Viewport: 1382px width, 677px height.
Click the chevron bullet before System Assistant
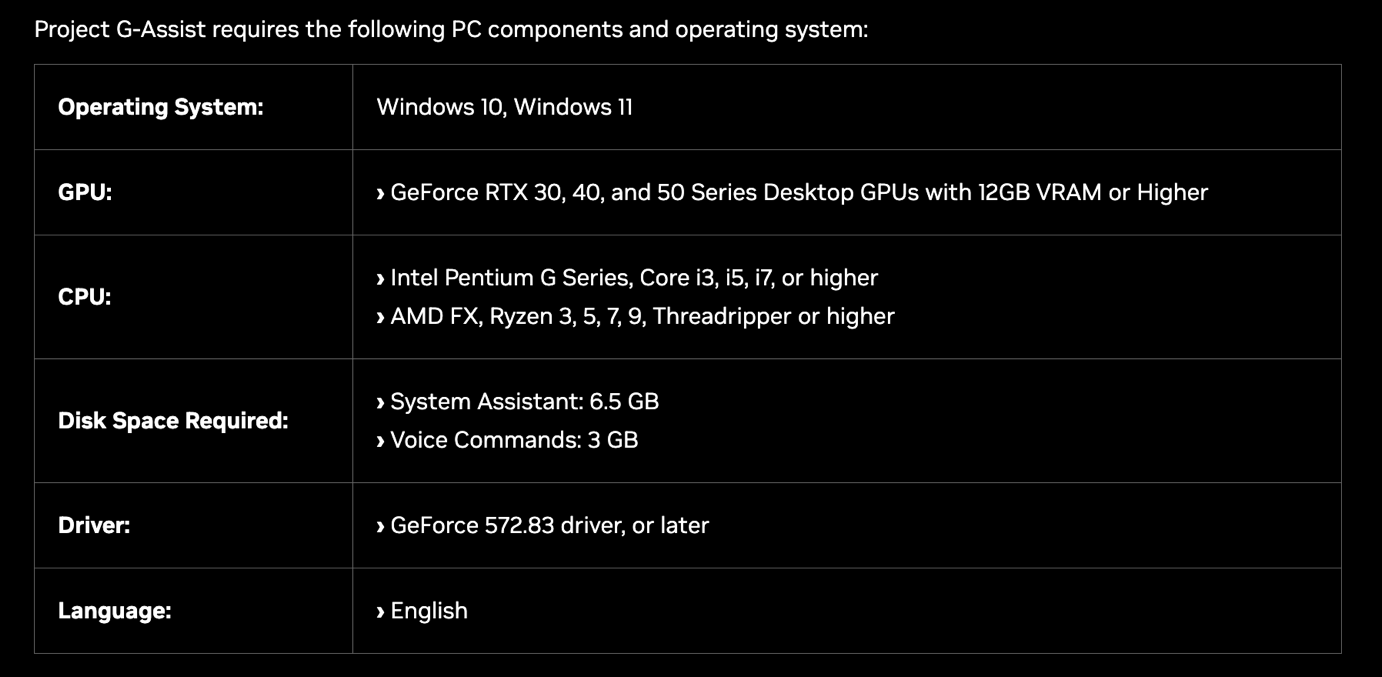[380, 402]
